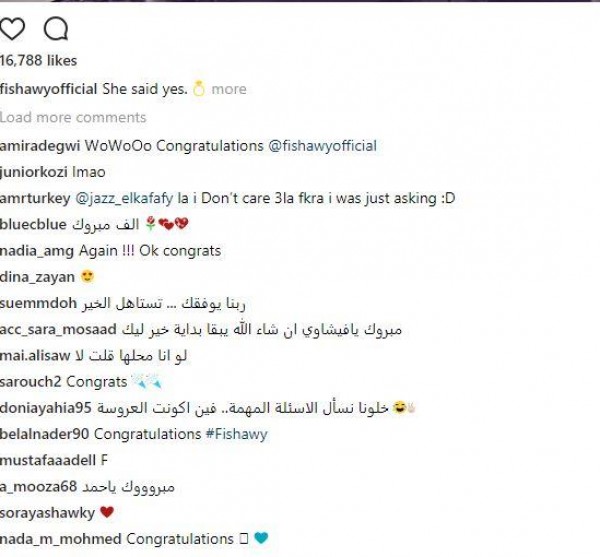
Task: Expand caption with the "more" link
Action: [x=228, y=89]
